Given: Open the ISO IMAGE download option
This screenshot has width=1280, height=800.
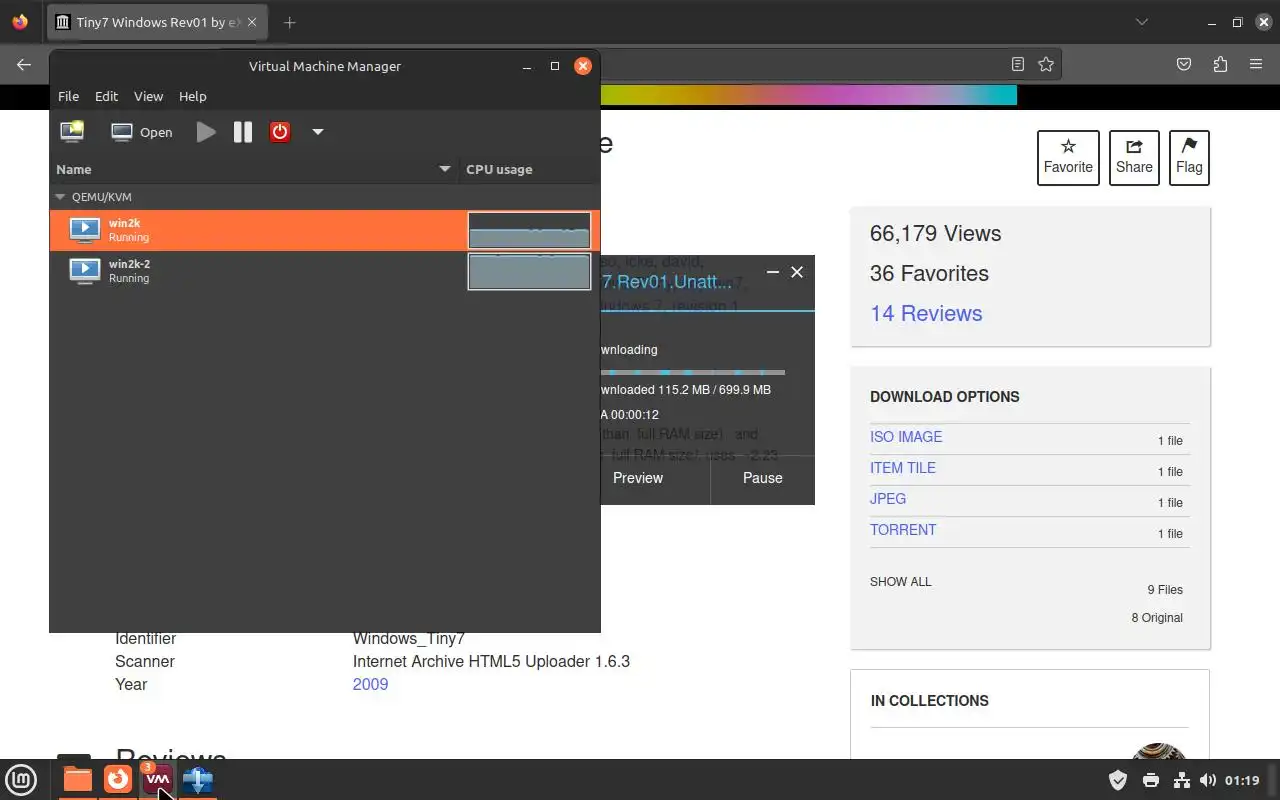Looking at the screenshot, I should [906, 437].
